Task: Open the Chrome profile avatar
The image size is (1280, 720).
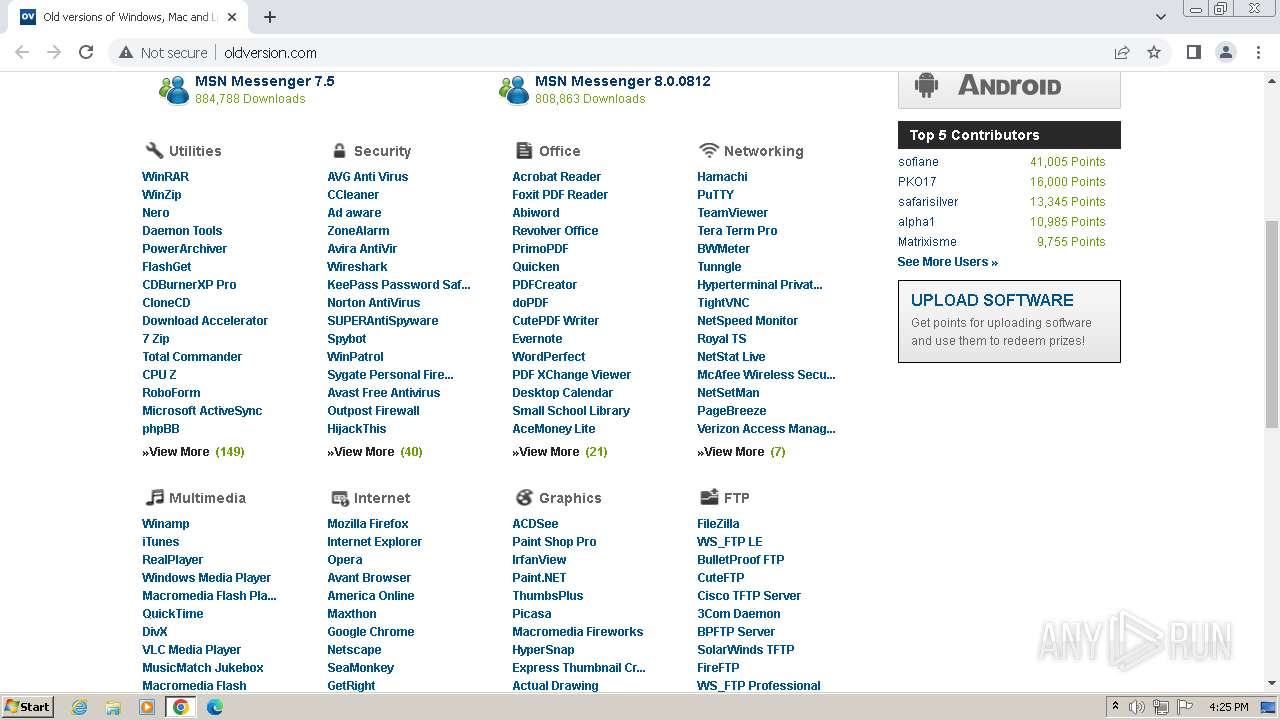Action: [1226, 52]
